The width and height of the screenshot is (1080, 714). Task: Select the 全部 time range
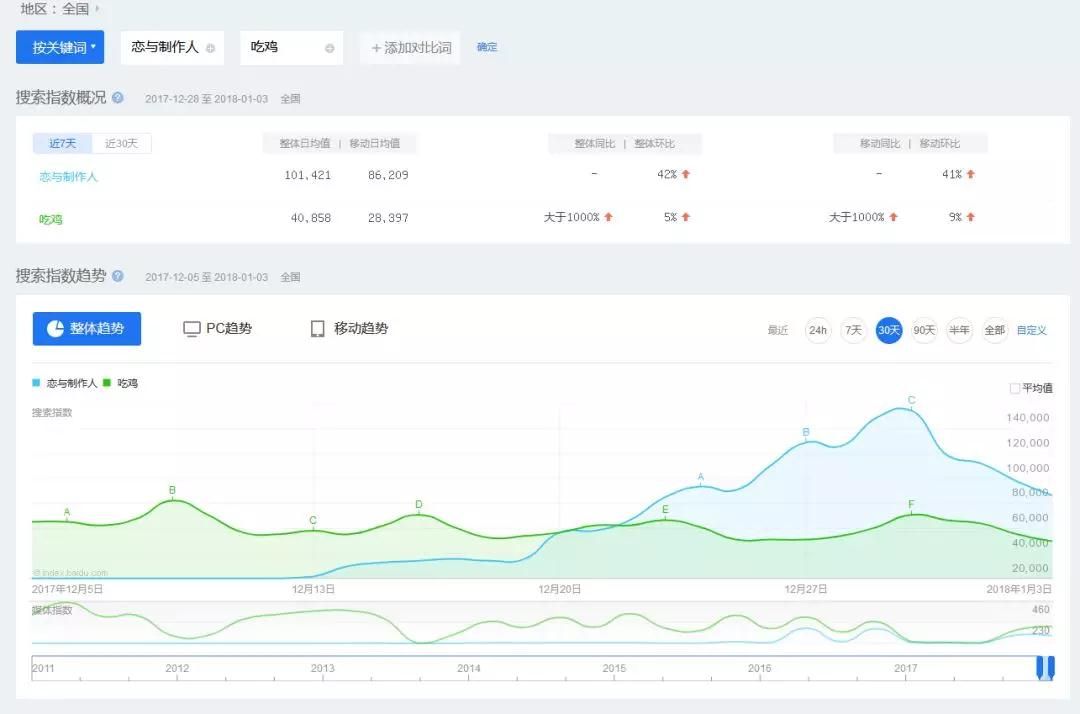995,330
